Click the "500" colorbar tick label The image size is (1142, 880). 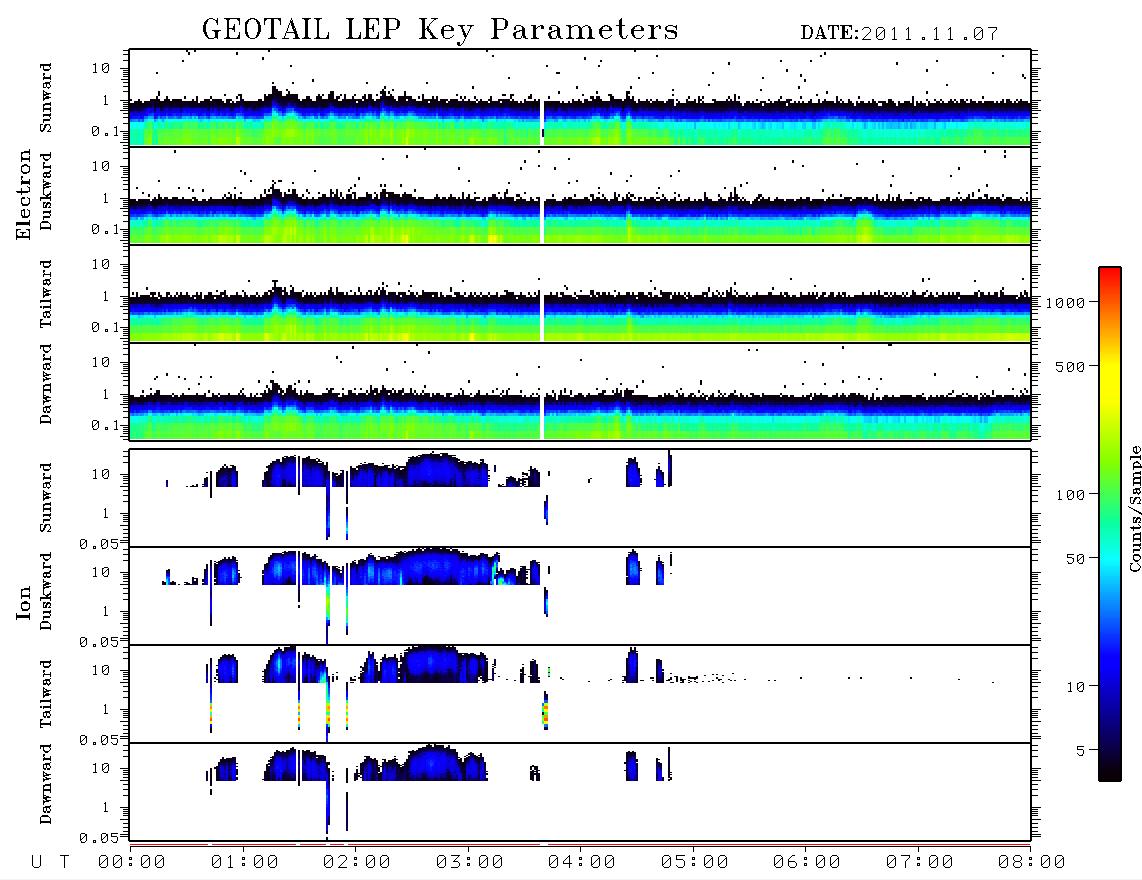click(1070, 367)
